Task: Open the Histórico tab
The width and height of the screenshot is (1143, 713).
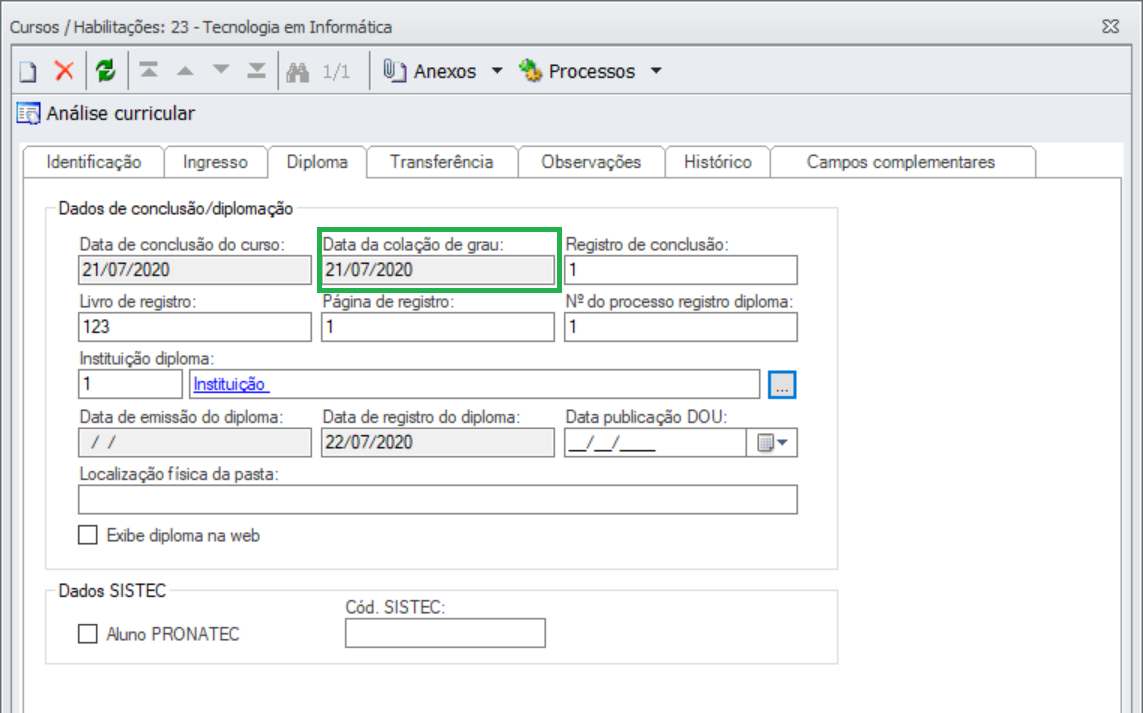Action: click(x=718, y=162)
